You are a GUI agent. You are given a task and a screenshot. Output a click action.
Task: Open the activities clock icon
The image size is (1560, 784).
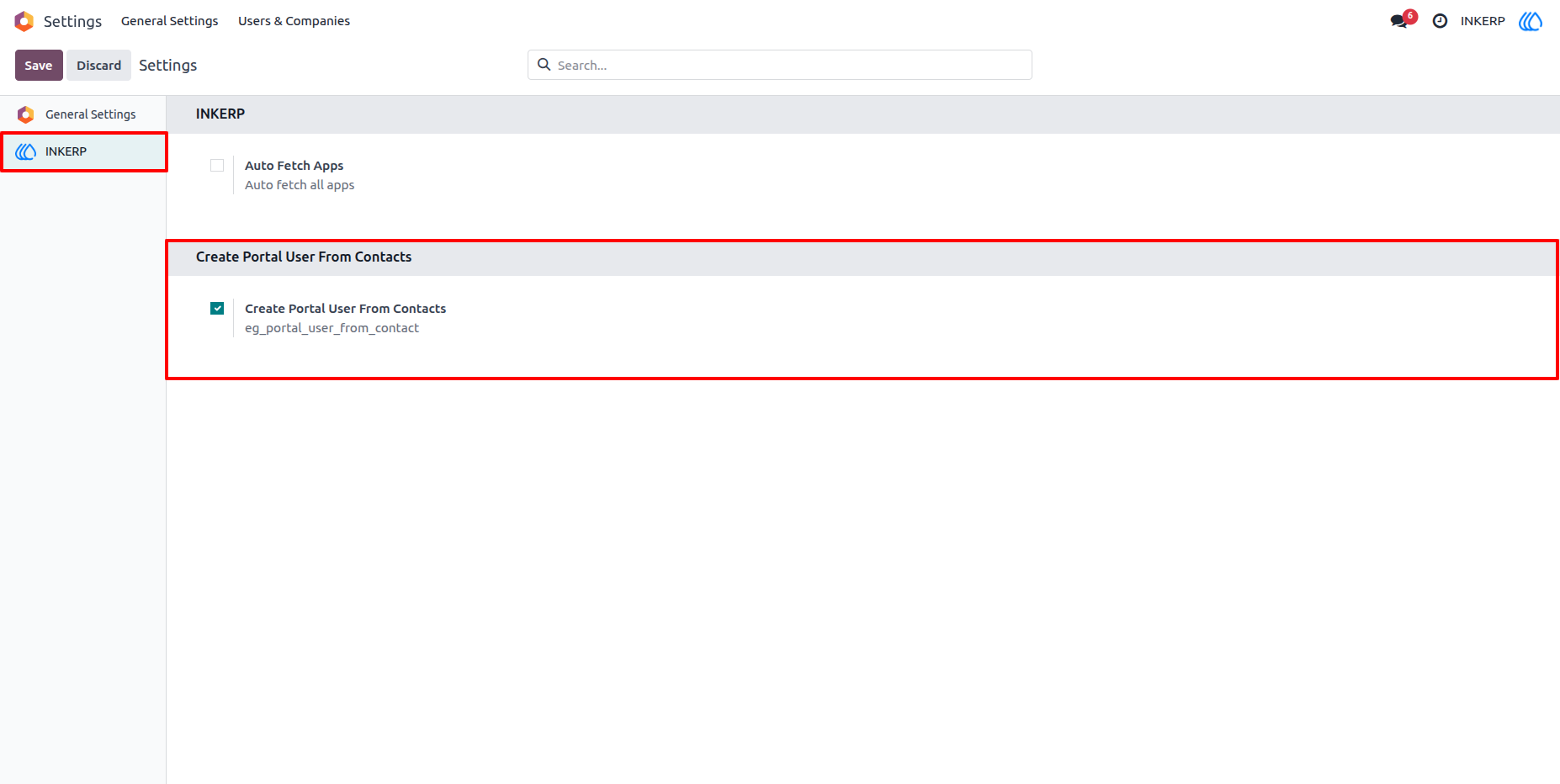pyautogui.click(x=1440, y=21)
